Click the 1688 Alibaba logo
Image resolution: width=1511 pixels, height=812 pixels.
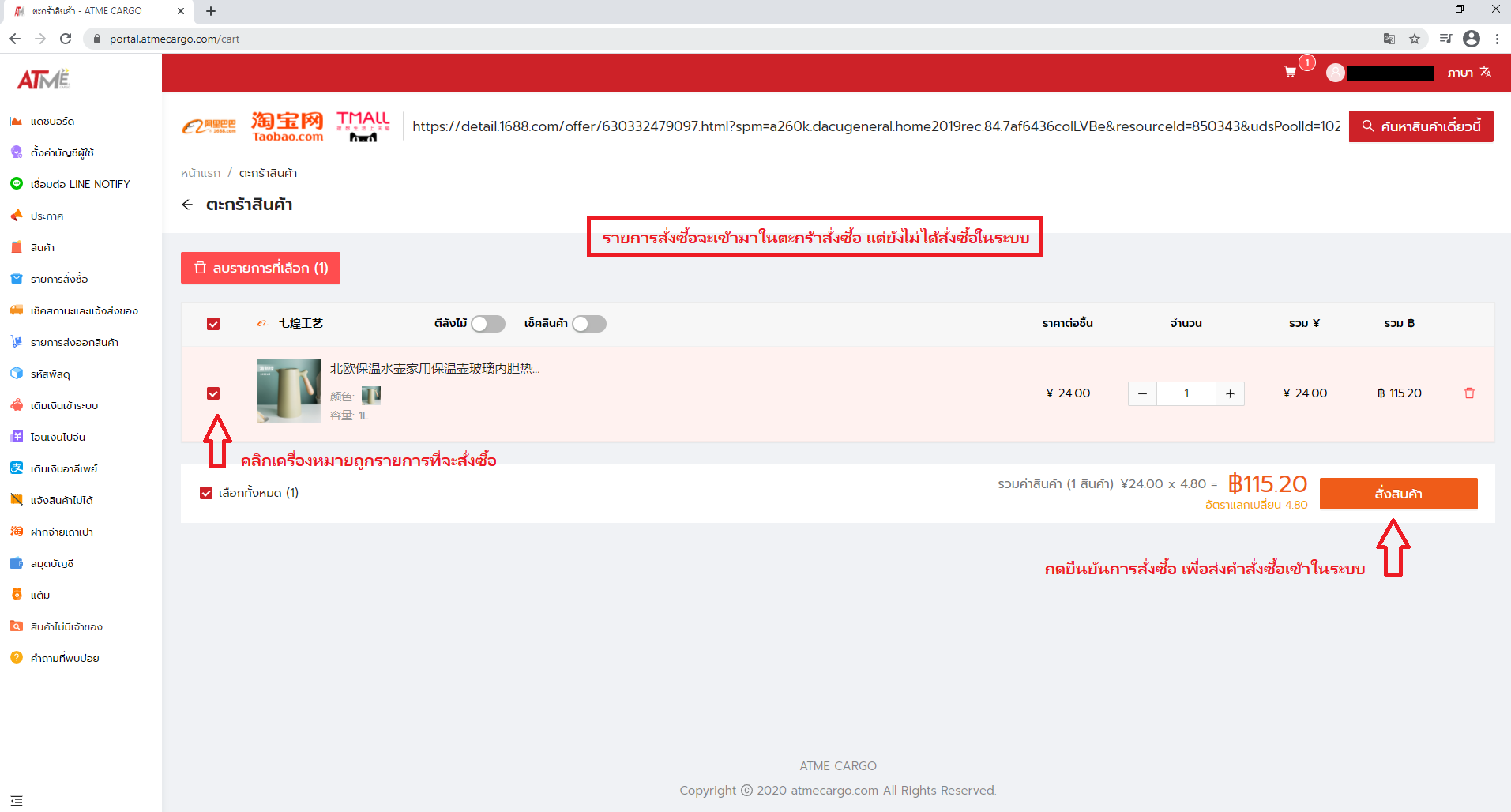tap(209, 126)
